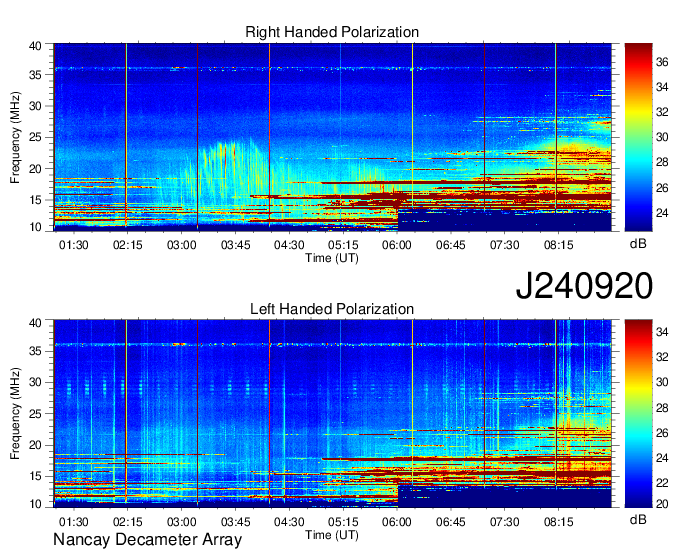Click the 06:00 time tick of Left Handed plot
680x552 pixels.
[x=397, y=522]
